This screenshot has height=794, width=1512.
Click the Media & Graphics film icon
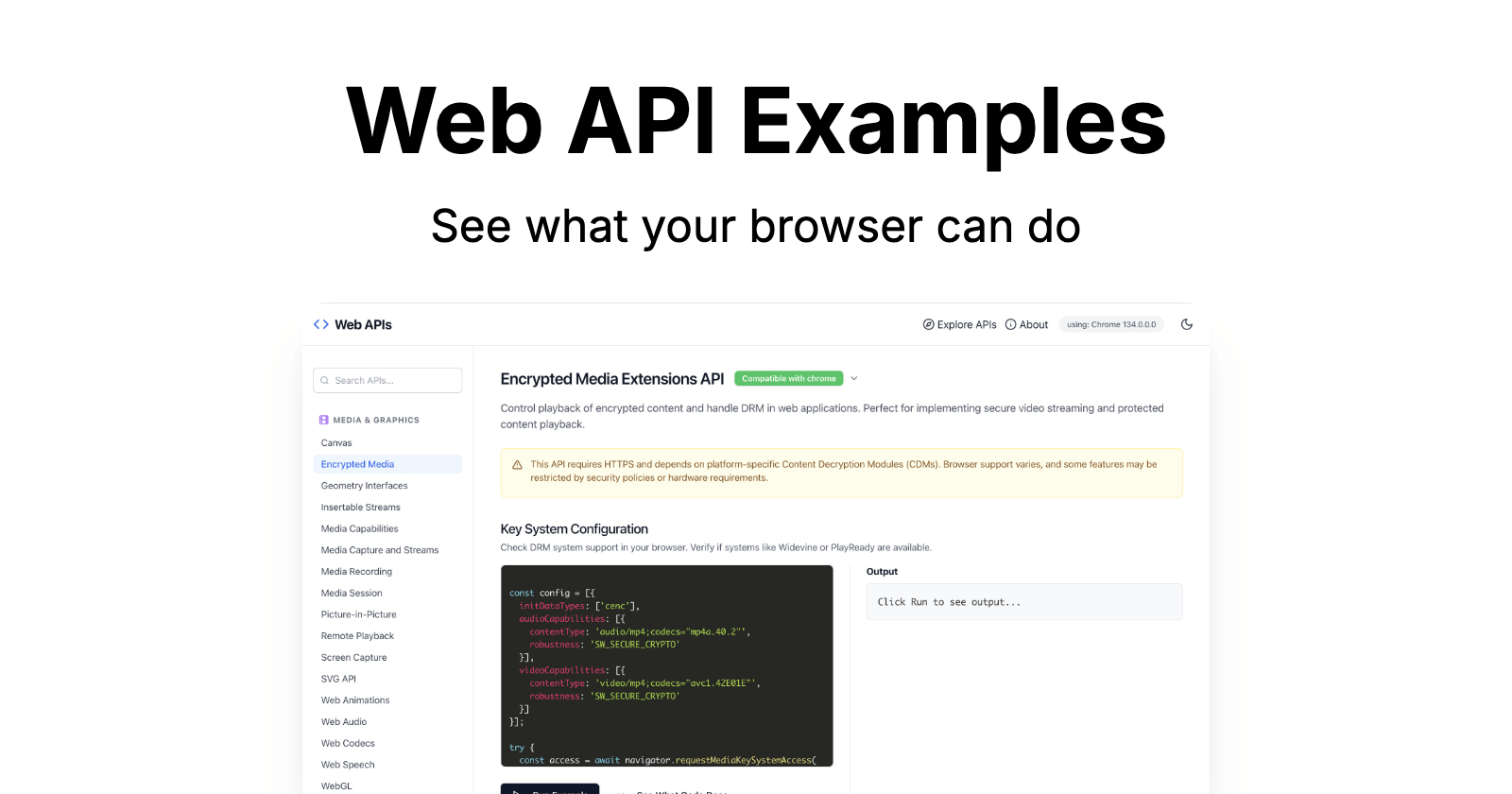point(324,420)
